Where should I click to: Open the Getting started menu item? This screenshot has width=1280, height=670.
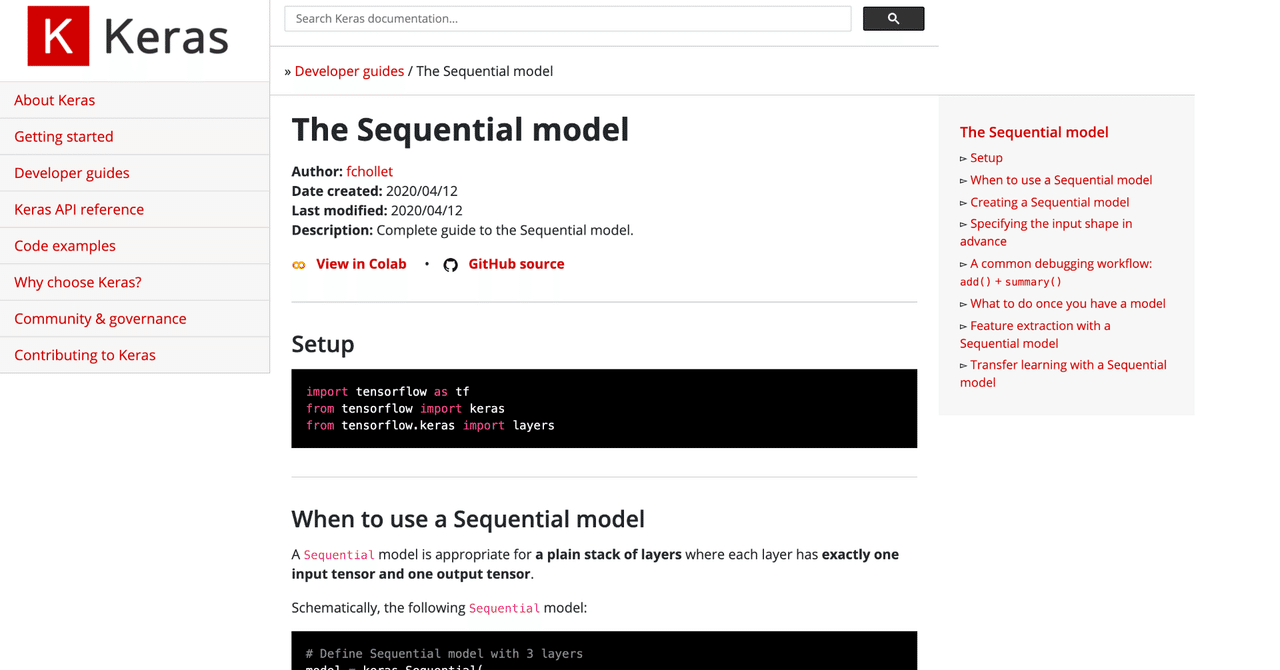coord(64,136)
